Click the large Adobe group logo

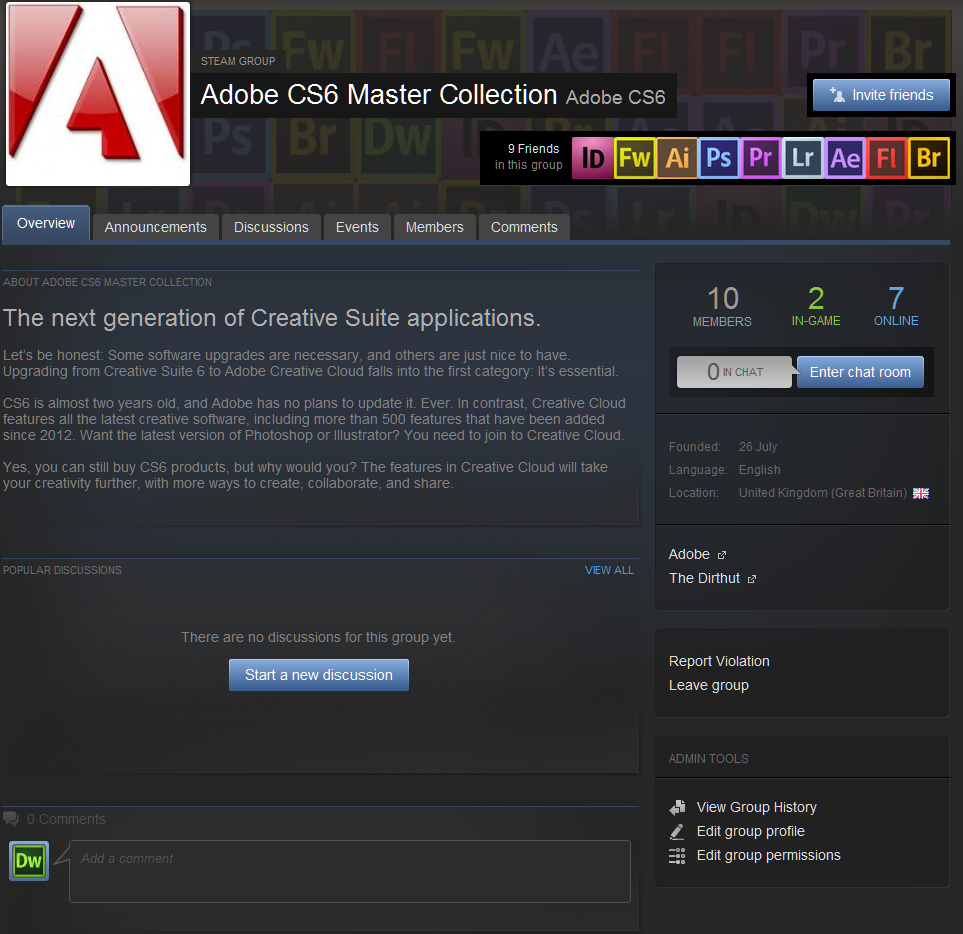click(98, 94)
